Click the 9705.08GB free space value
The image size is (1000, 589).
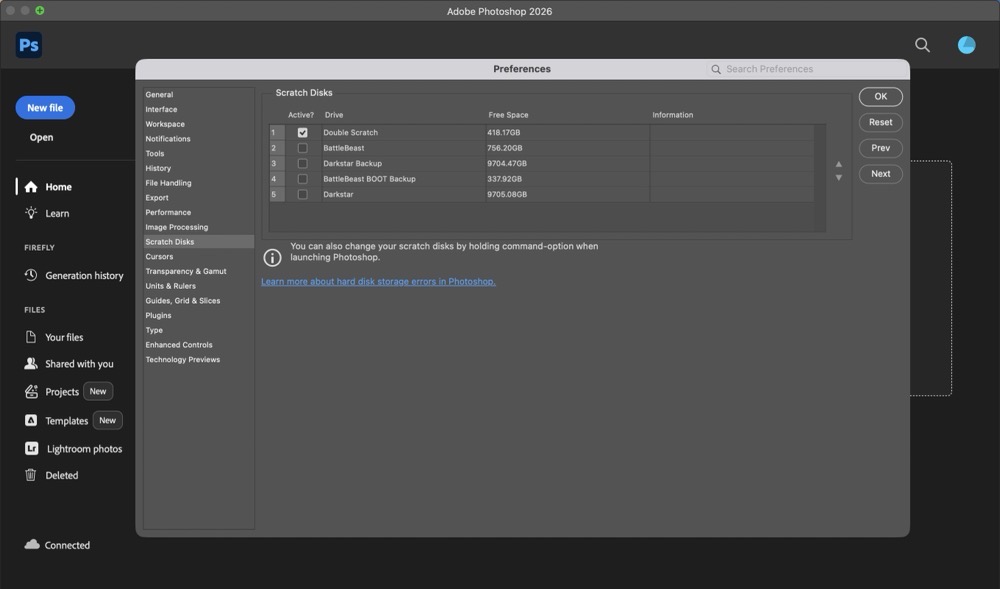click(x=507, y=194)
